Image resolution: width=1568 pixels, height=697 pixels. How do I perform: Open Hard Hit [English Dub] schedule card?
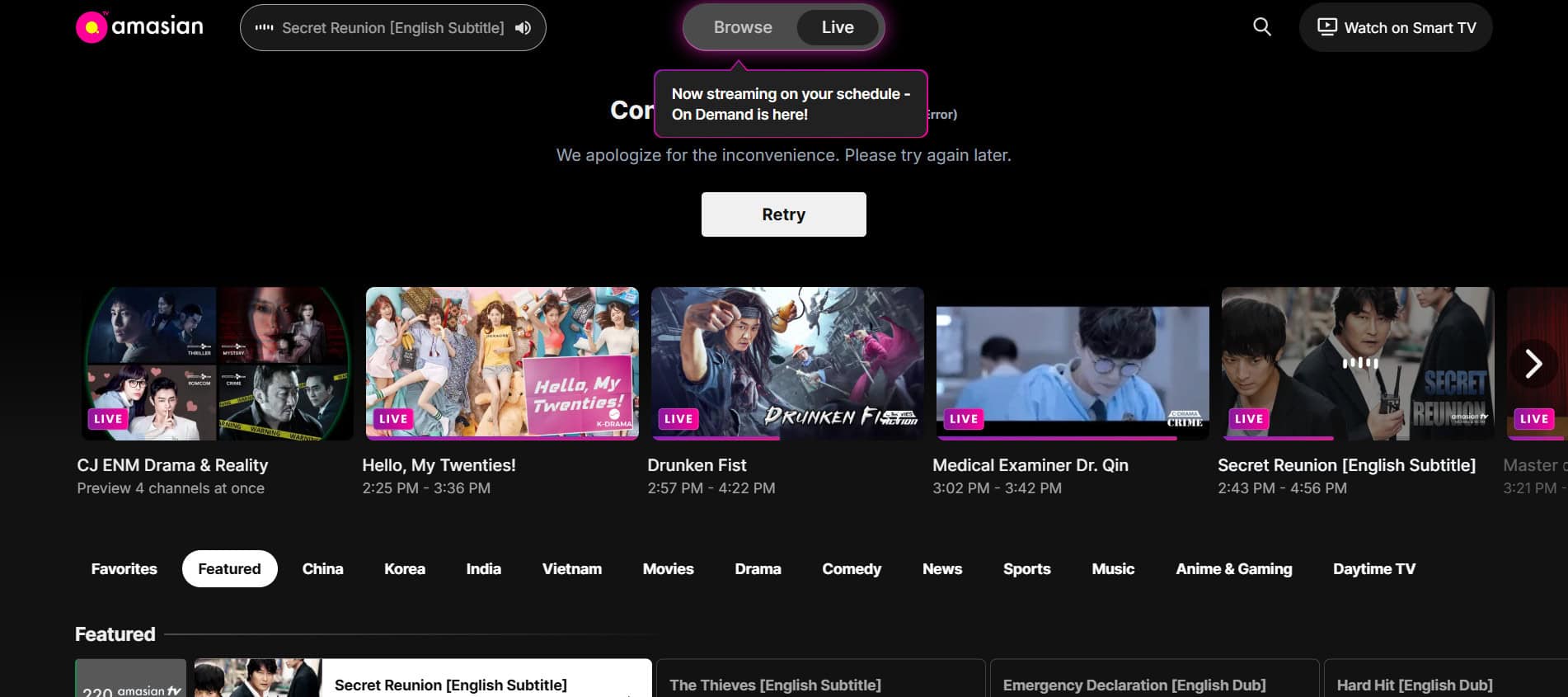(x=1445, y=678)
